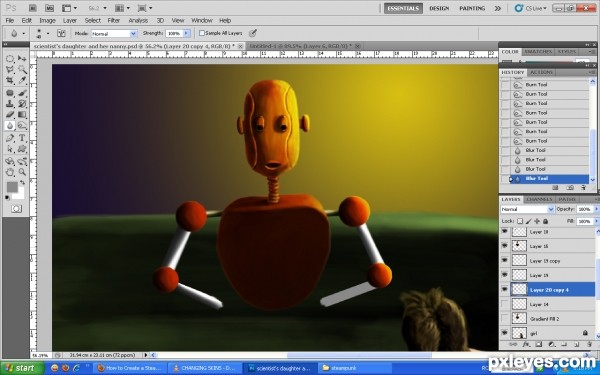The width and height of the screenshot is (600, 375).
Task: Click the Quick Mask mode icon
Action: click(x=16, y=209)
